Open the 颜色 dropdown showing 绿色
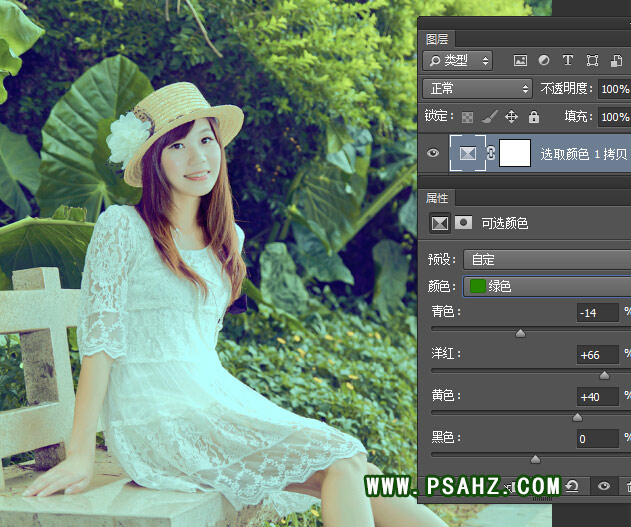This screenshot has width=631, height=527. point(546,286)
